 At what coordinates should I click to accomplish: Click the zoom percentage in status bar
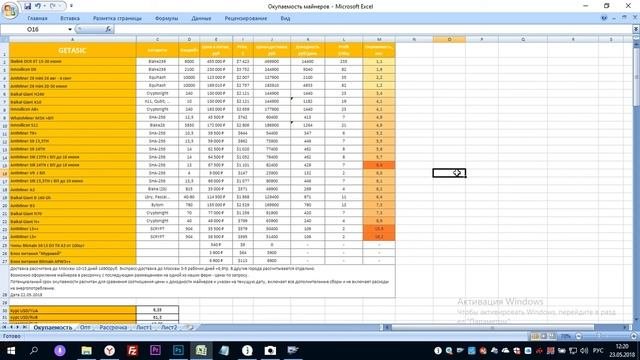point(565,336)
